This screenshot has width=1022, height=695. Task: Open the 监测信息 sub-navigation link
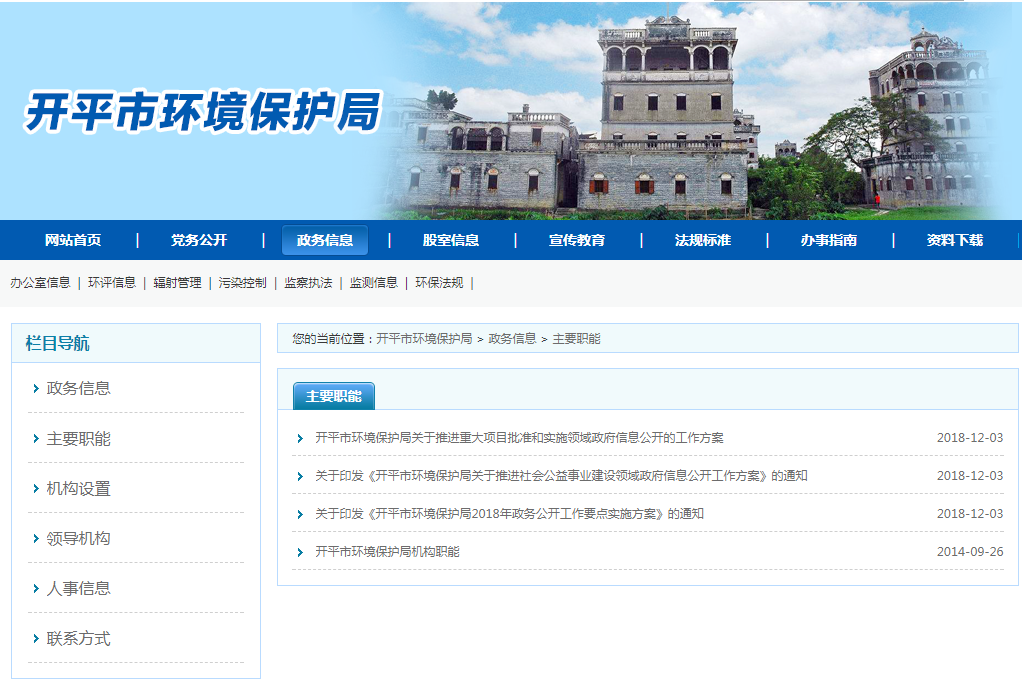point(373,282)
